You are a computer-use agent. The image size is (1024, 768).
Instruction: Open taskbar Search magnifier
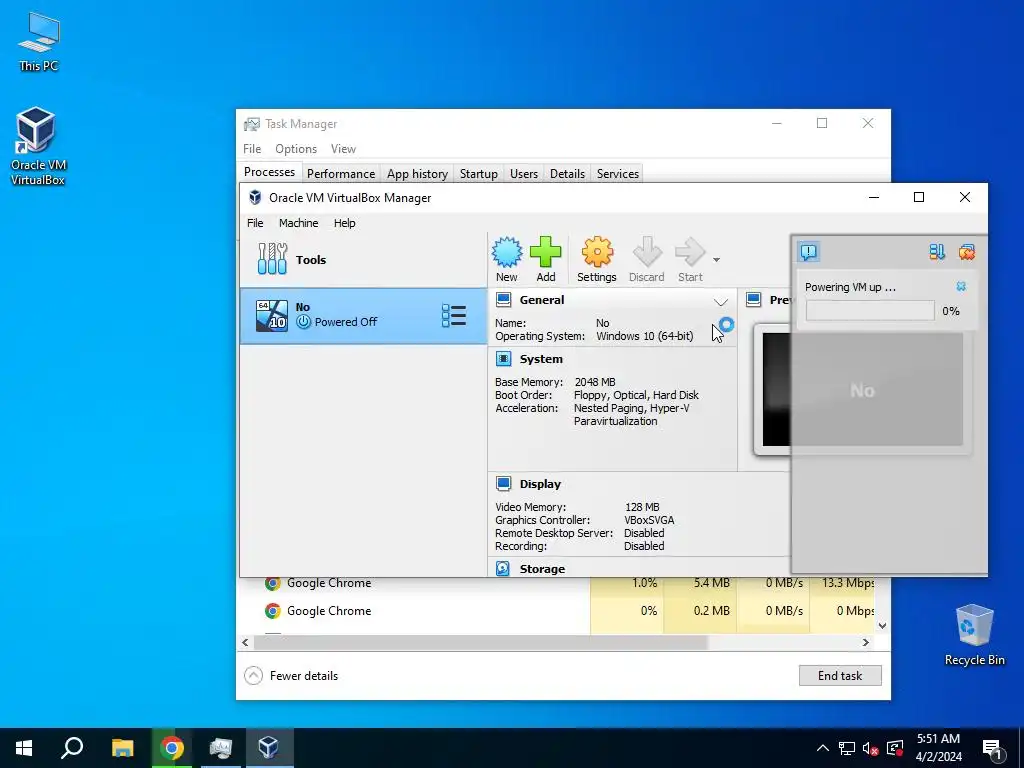pos(72,748)
